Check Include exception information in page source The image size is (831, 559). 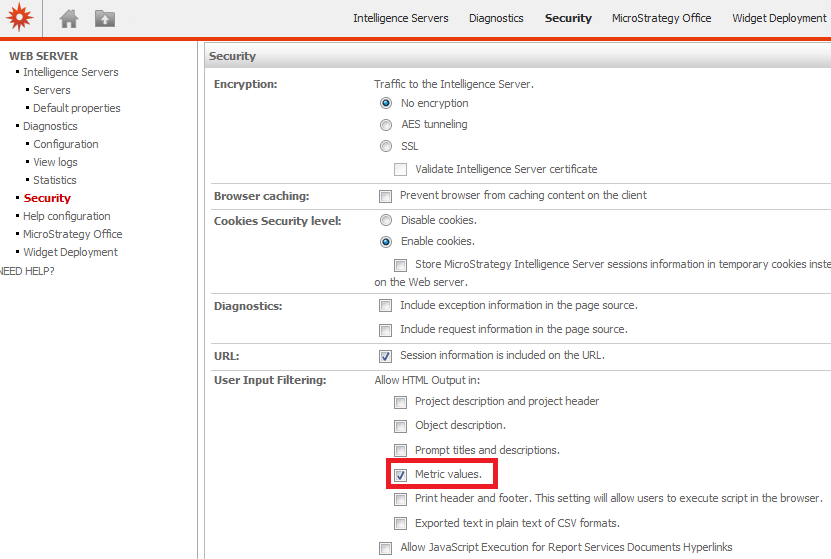coord(385,306)
